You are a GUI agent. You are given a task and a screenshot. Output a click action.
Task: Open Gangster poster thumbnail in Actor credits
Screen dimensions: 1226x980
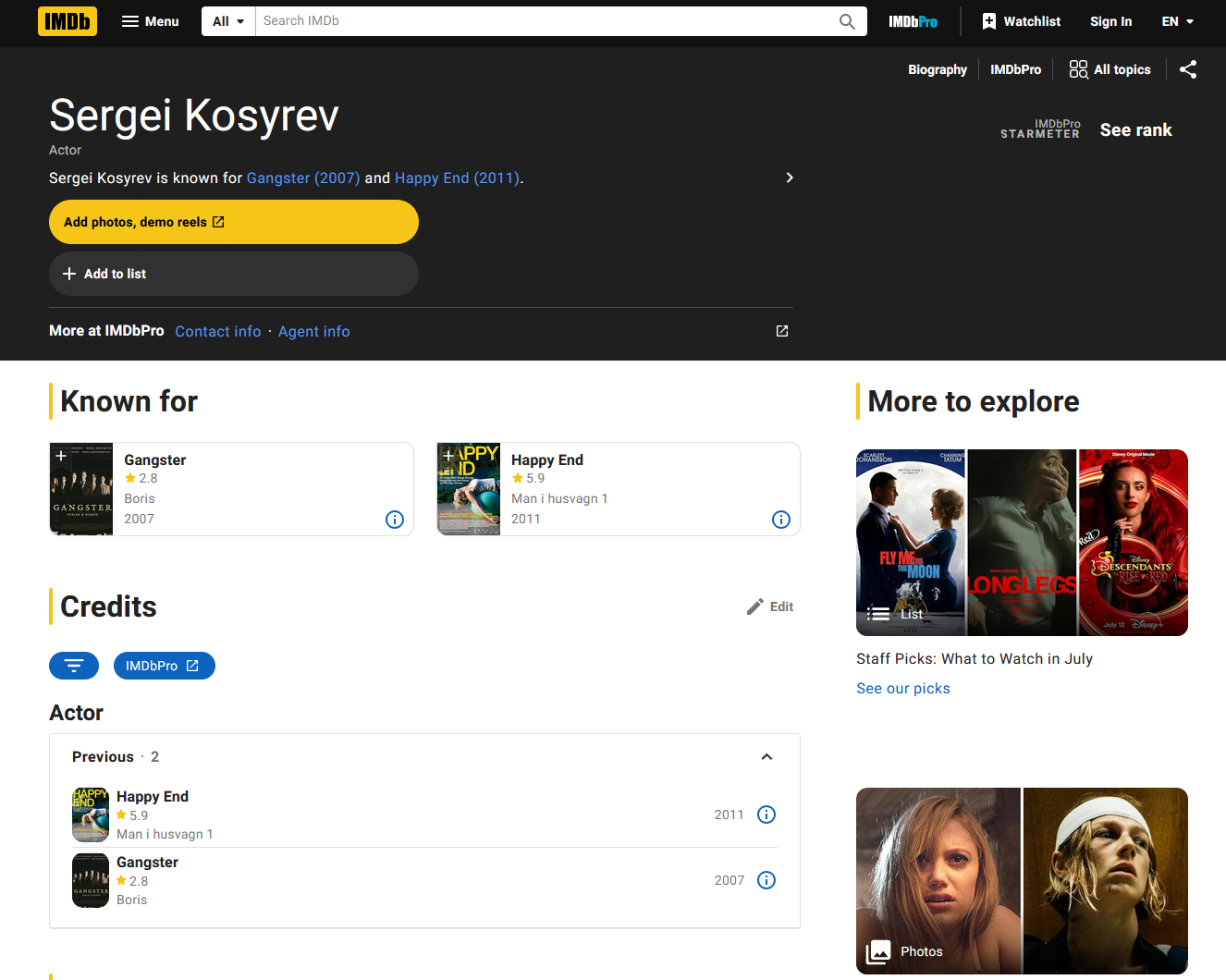pyautogui.click(x=91, y=880)
